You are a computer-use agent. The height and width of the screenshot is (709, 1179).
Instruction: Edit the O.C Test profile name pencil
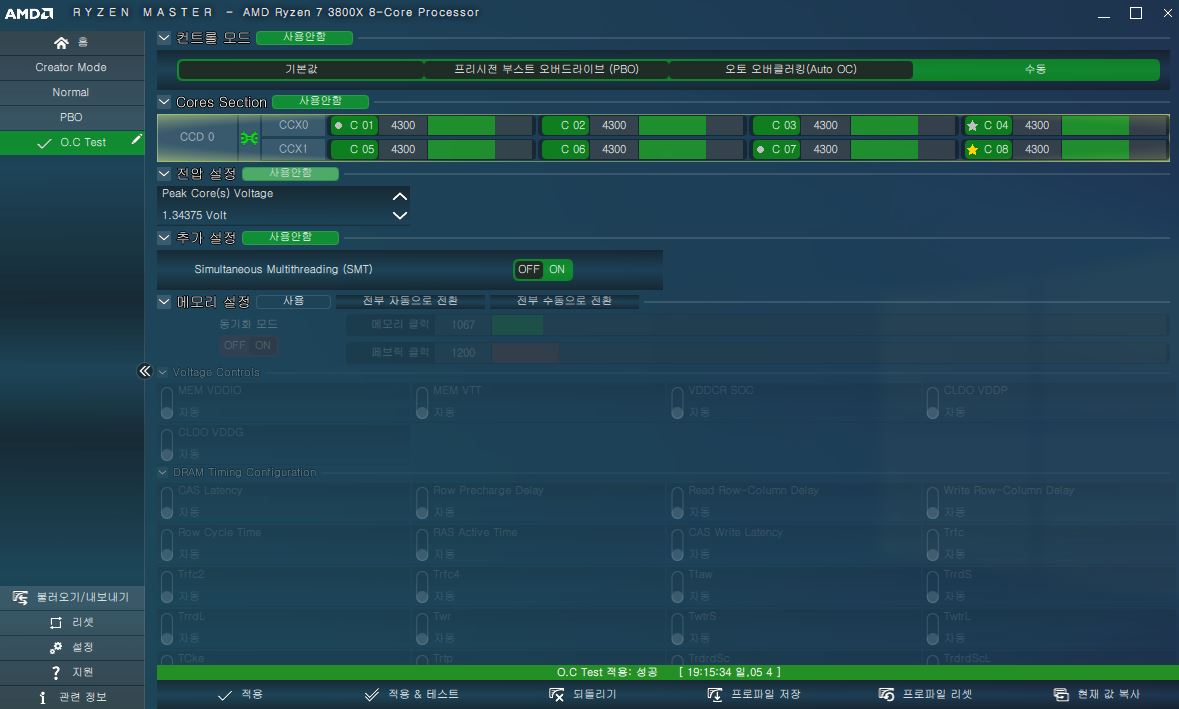pos(136,139)
